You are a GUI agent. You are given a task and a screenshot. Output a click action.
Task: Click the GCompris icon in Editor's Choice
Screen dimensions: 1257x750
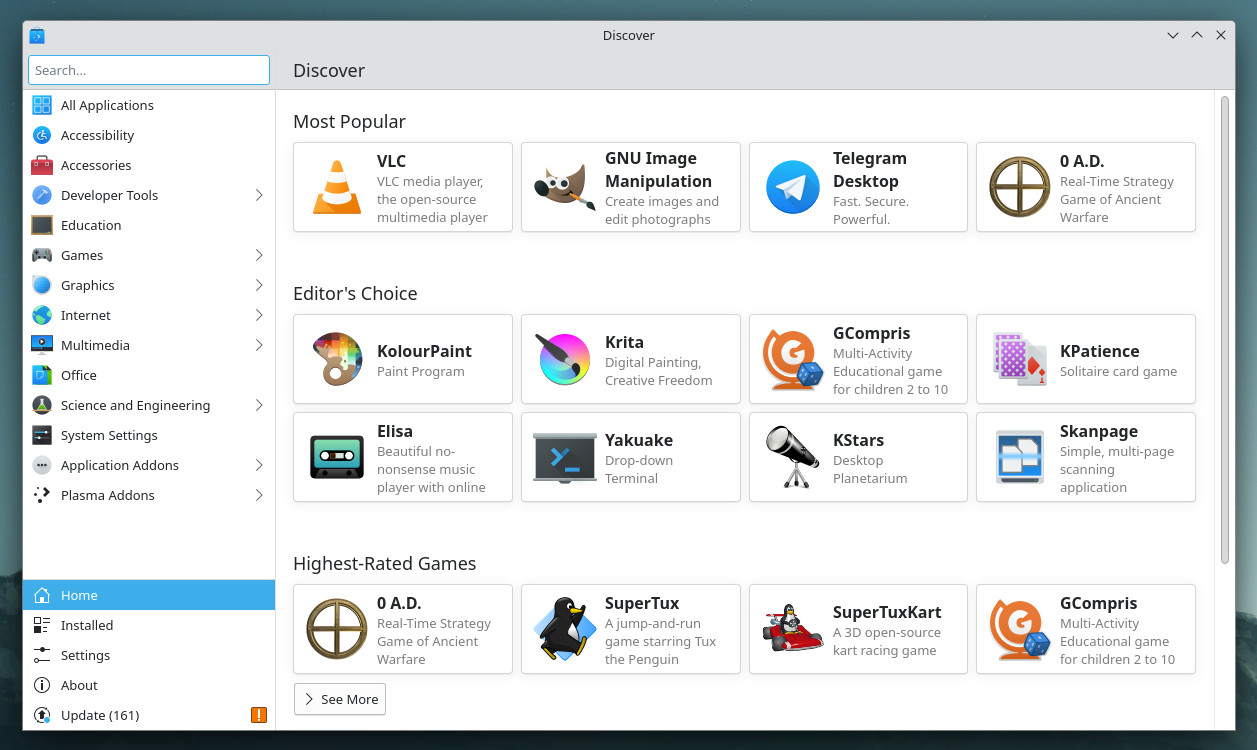tap(793, 360)
